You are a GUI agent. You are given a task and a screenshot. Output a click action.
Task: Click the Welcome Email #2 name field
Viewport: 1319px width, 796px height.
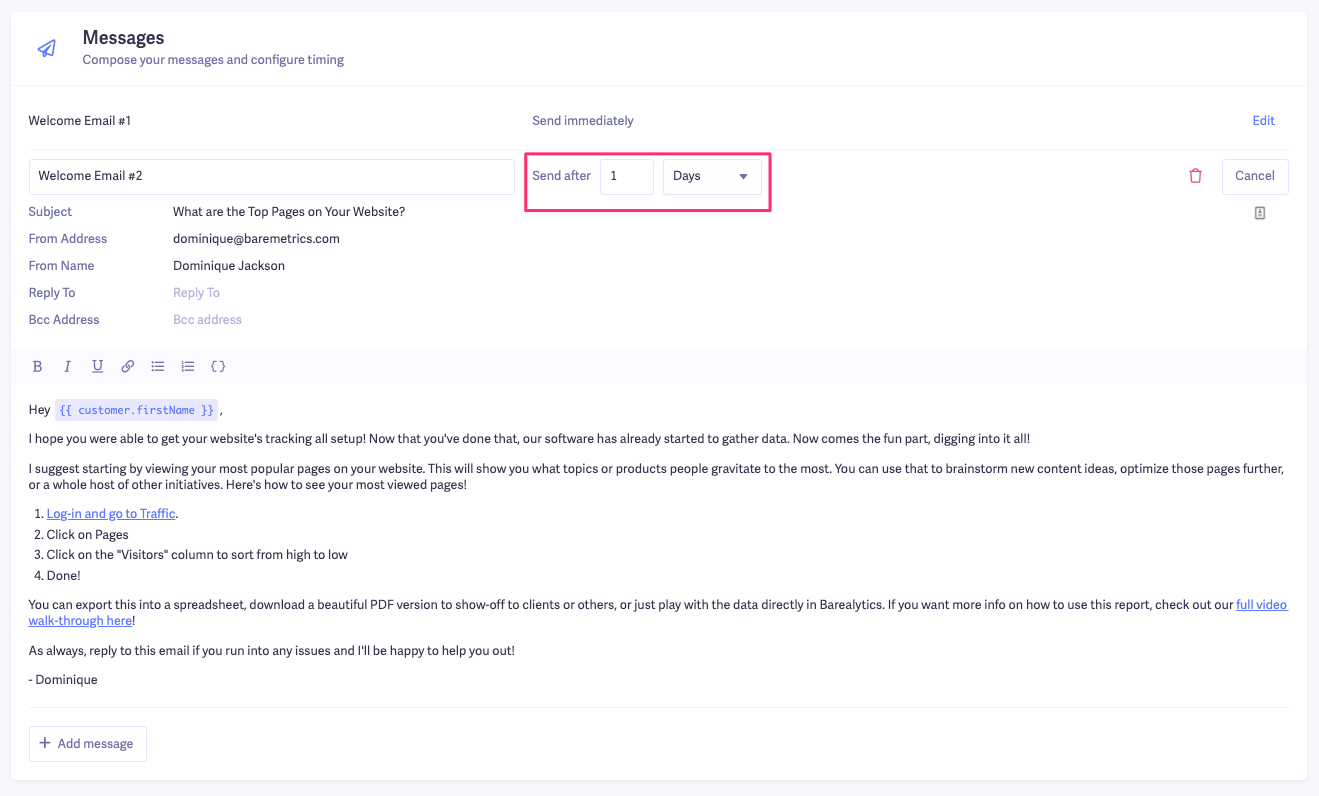[272, 176]
